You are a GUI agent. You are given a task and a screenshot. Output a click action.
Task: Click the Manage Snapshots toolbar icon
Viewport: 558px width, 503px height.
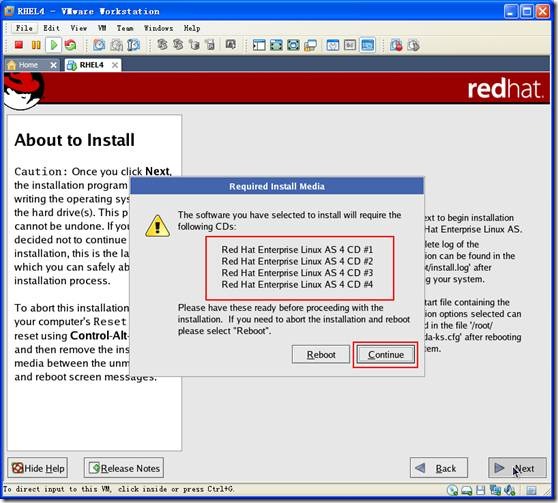133,45
